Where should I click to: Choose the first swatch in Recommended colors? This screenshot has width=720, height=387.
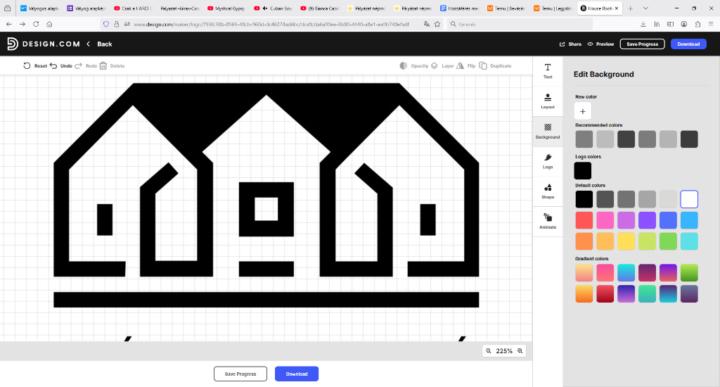[584, 139]
